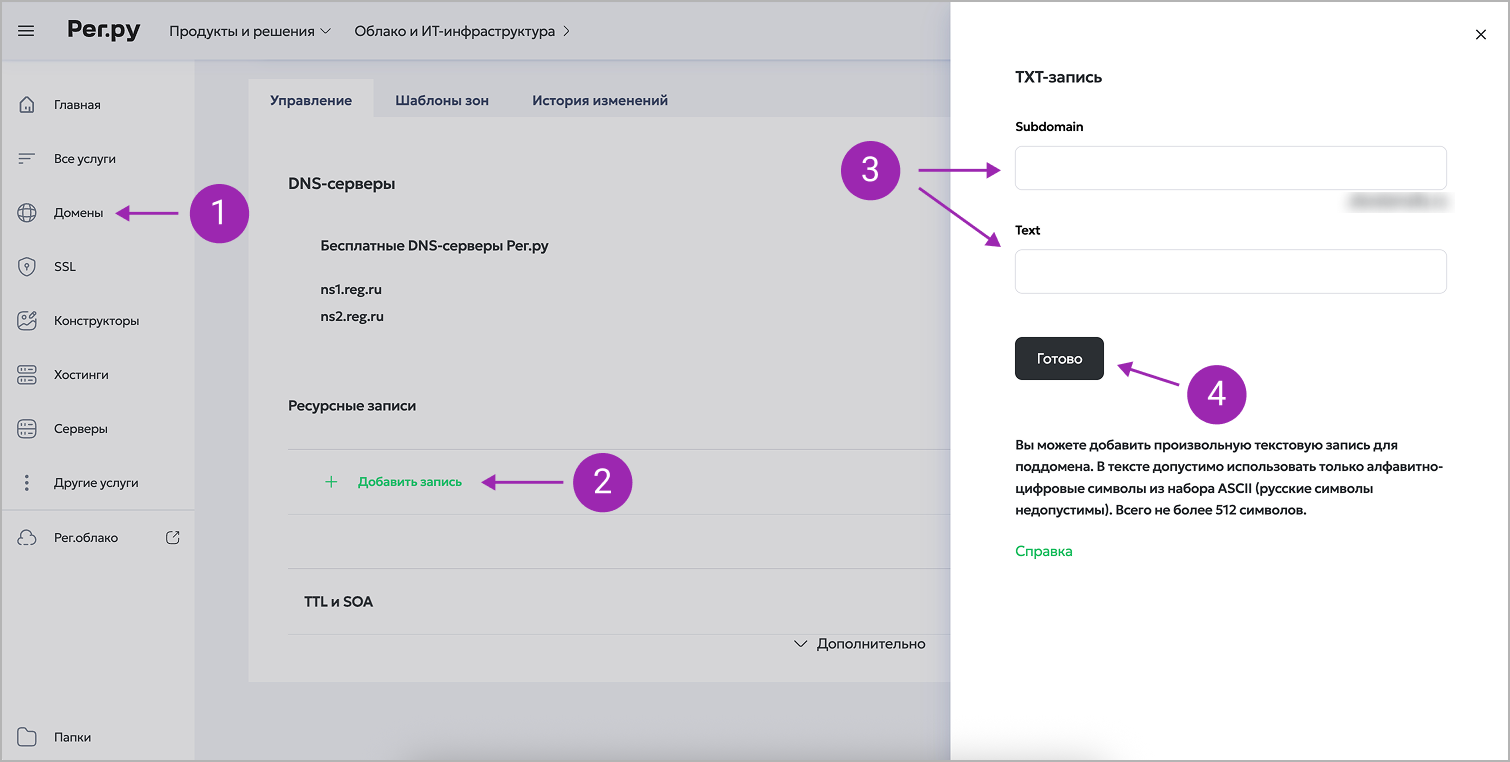This screenshot has height=762, width=1510.
Task: Click the Главная home icon
Action: click(27, 105)
